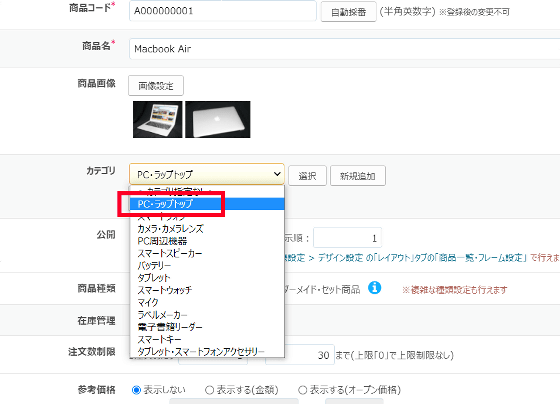Select スマートスピーカー category option

207,253
